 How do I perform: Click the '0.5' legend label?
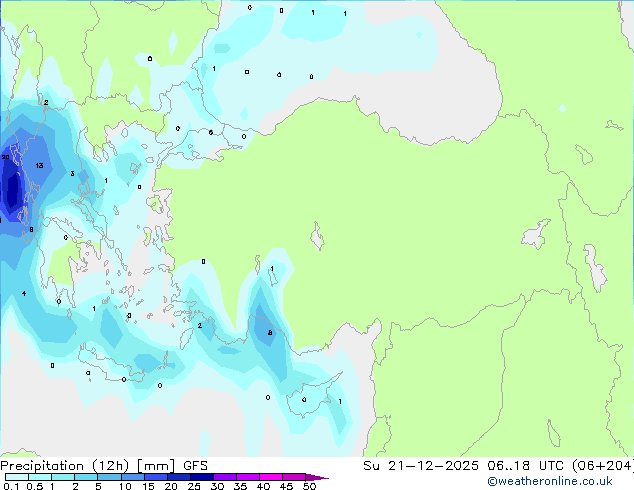coord(35,486)
